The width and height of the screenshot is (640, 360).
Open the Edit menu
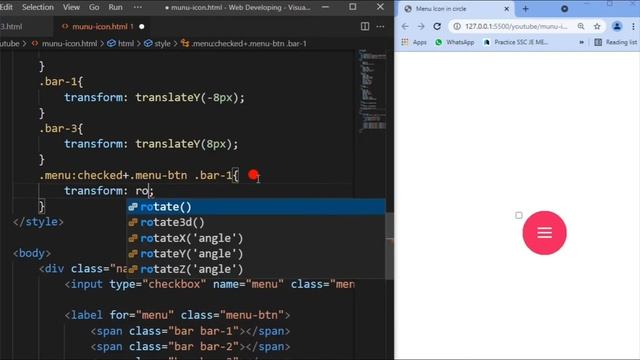6,7
